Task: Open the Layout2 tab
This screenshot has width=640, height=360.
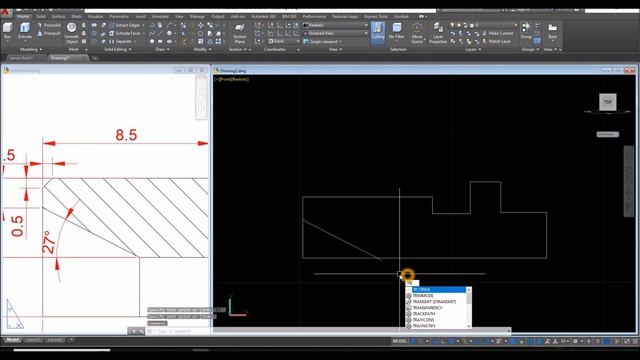Action: [x=55, y=340]
